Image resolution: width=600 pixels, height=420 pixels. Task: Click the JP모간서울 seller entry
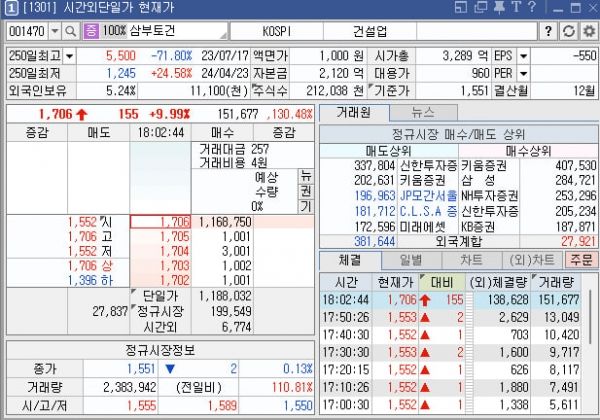[428, 195]
